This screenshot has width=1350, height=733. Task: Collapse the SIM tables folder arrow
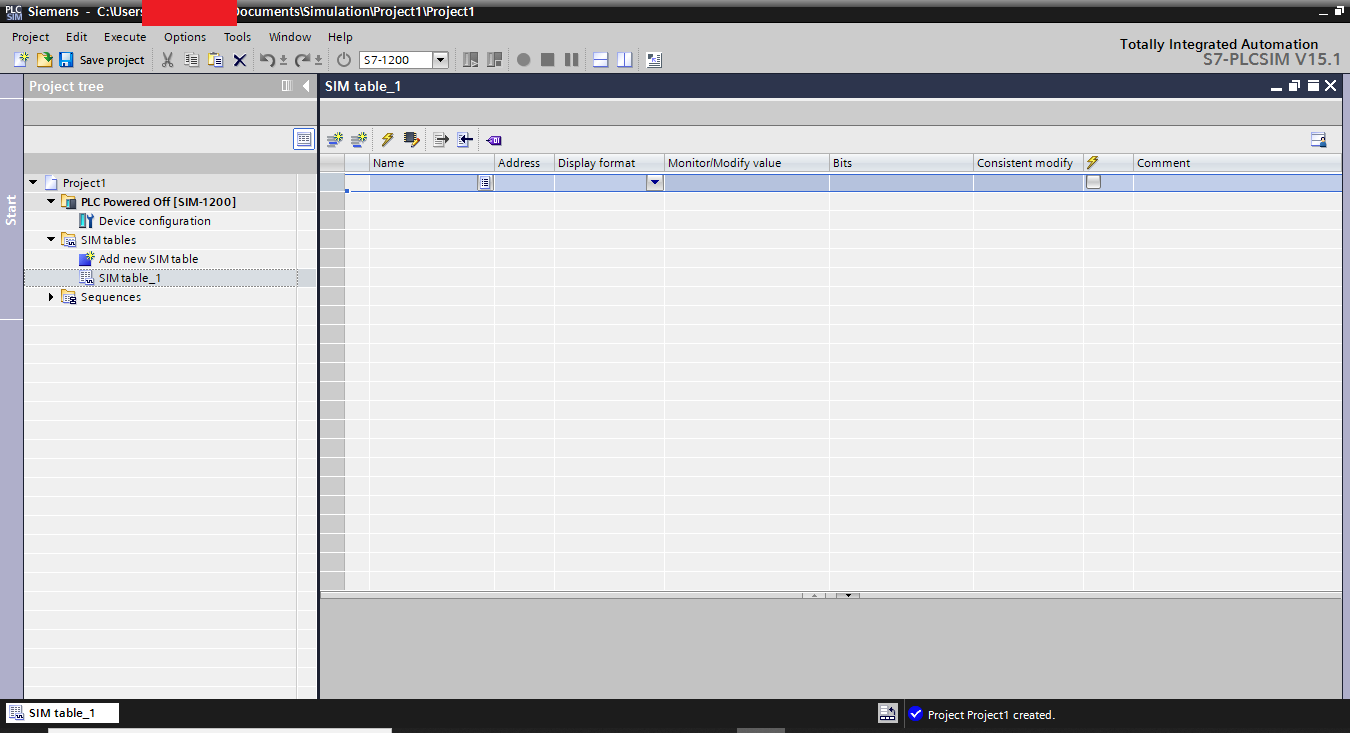51,240
